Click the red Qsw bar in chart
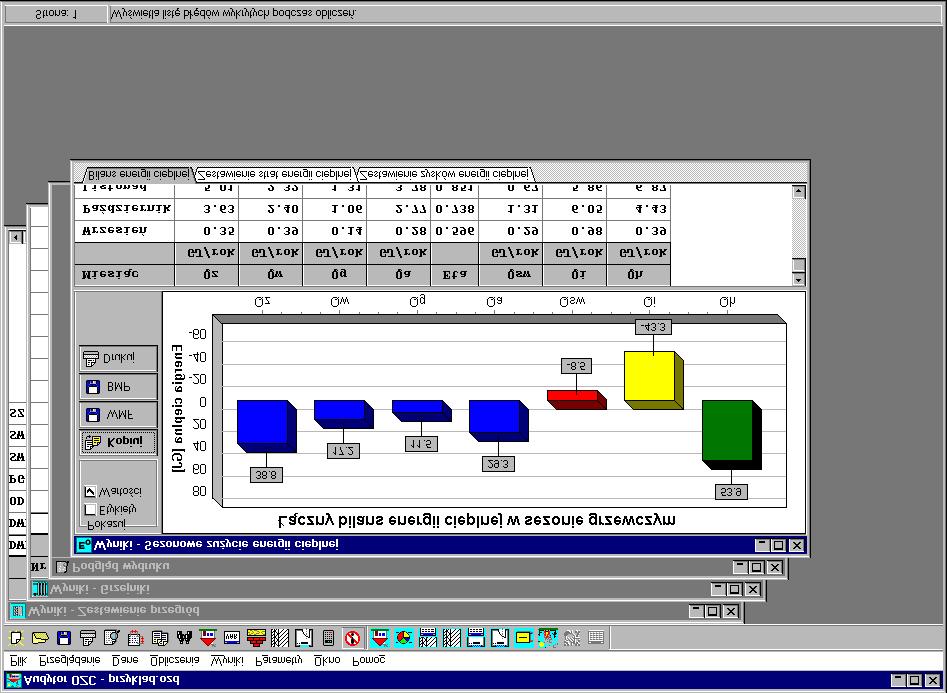This screenshot has height=693, width=947. [x=576, y=399]
